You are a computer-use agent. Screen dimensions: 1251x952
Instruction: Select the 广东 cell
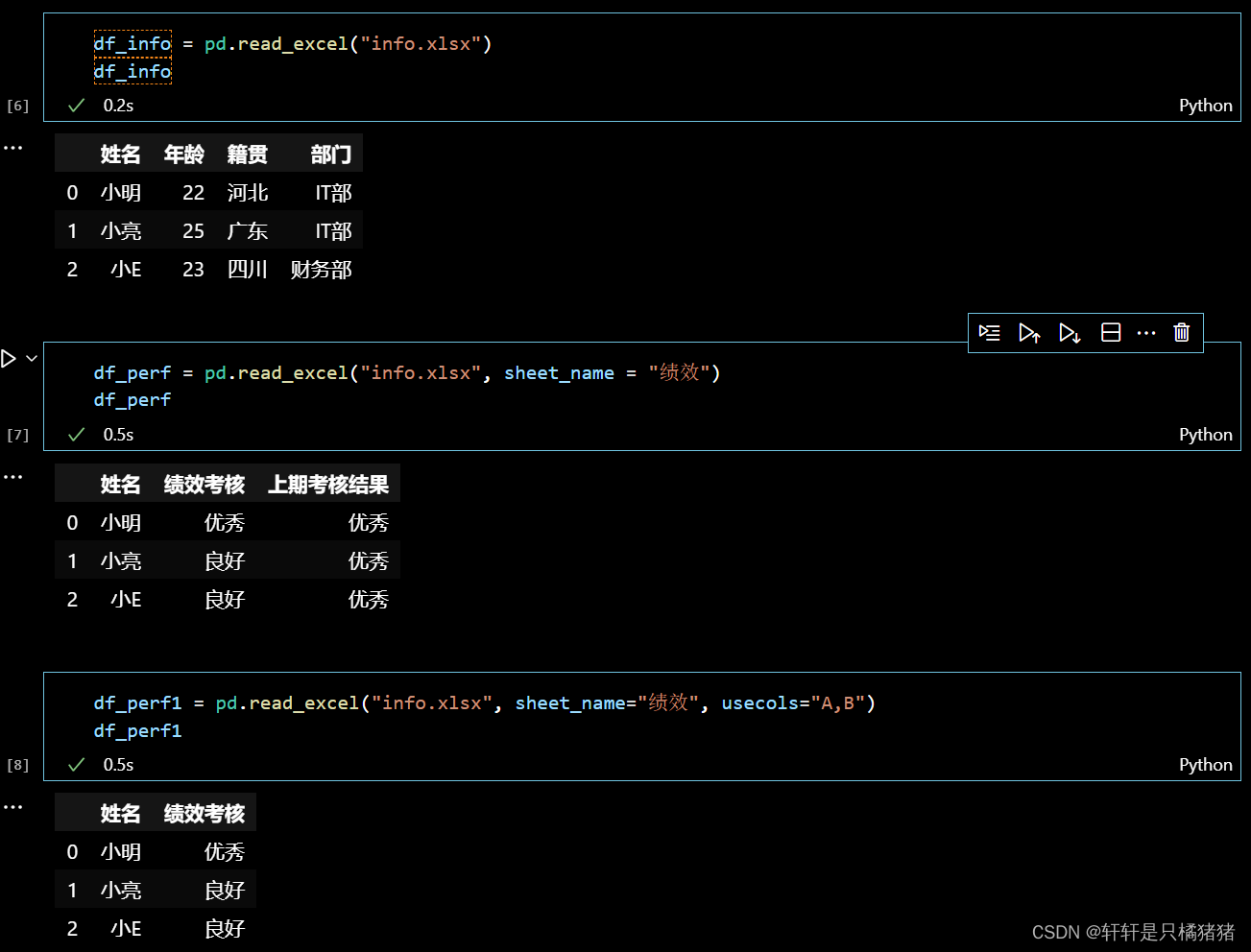(x=248, y=231)
